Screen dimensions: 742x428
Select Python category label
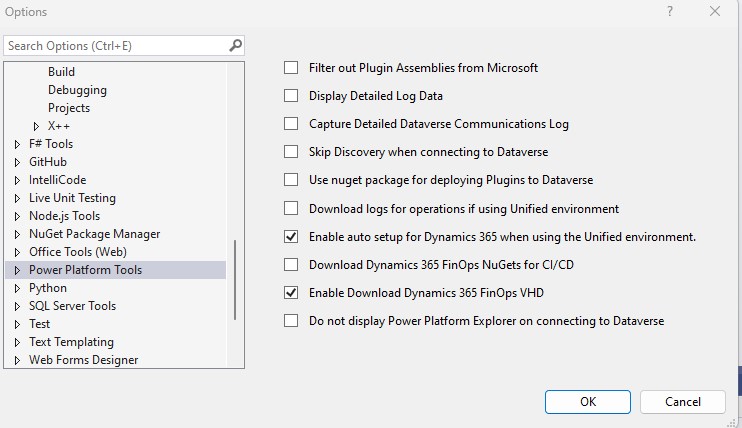tap(47, 288)
